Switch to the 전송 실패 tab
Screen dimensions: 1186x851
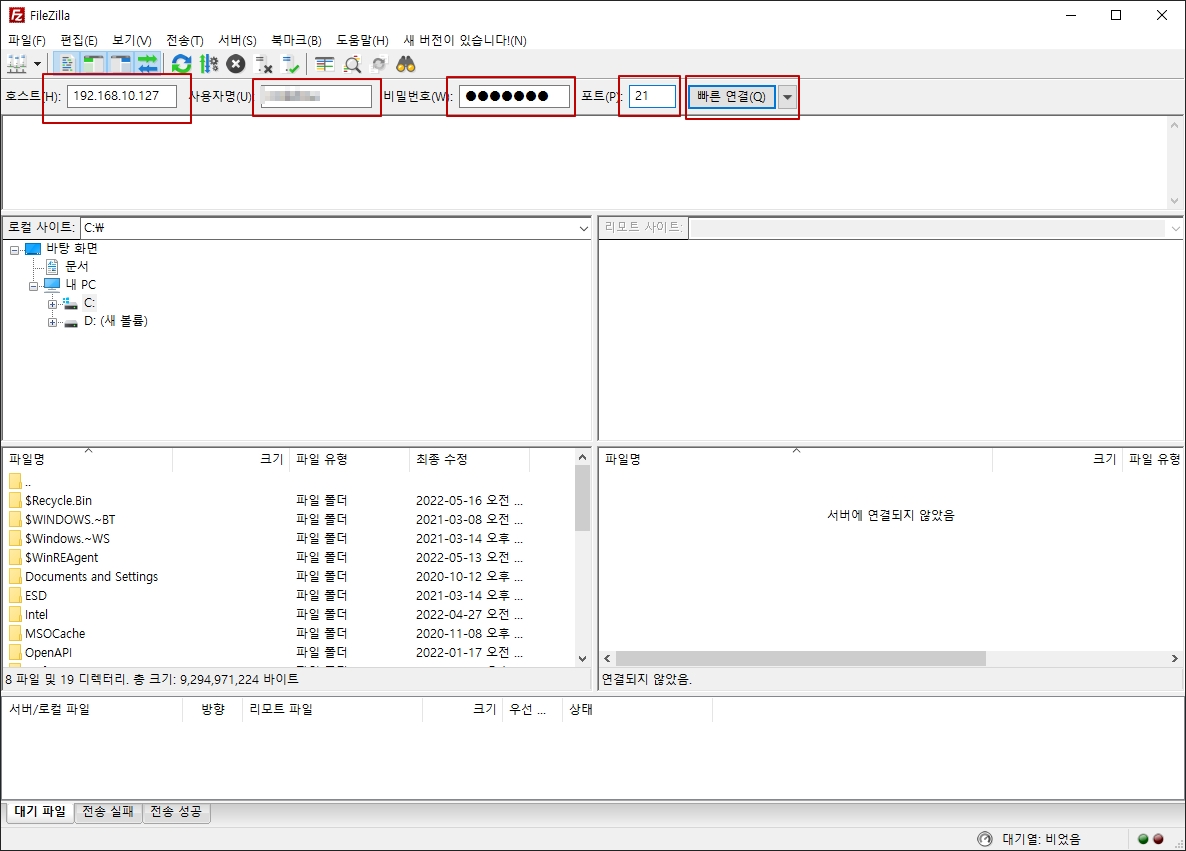(x=107, y=812)
